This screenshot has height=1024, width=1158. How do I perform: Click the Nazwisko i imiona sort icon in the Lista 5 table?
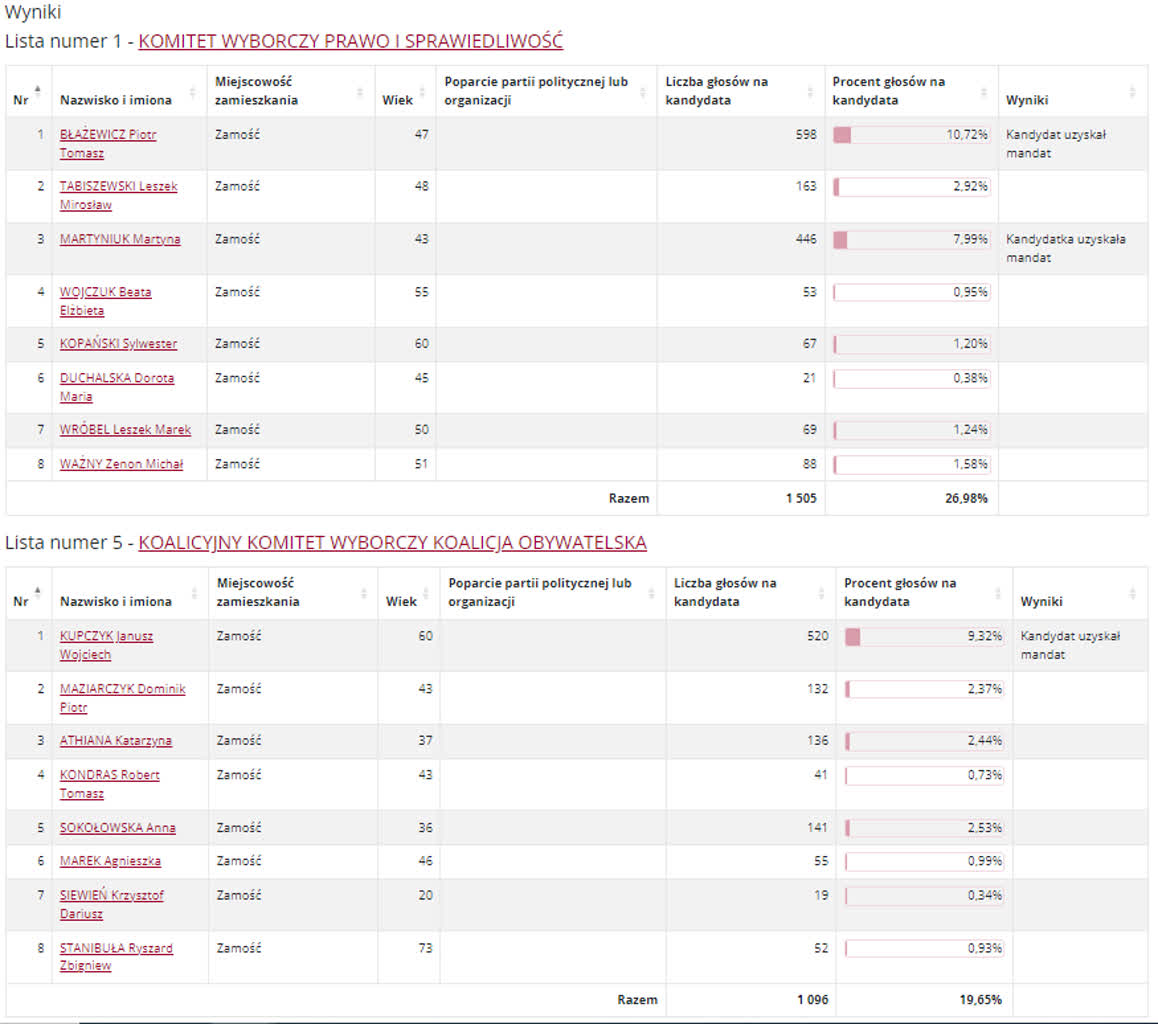[197, 592]
